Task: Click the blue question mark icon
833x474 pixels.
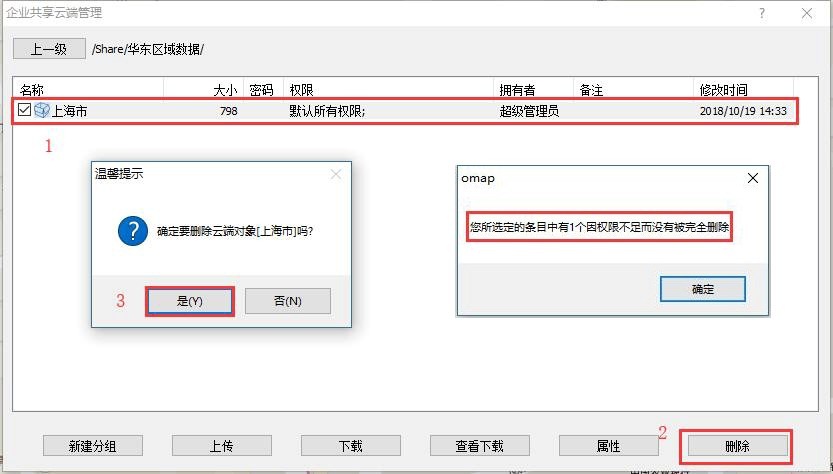Action: pos(133,231)
